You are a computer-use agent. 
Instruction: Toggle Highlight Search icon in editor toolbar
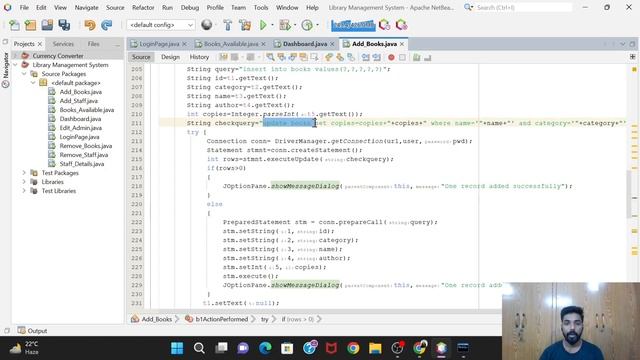[303, 58]
